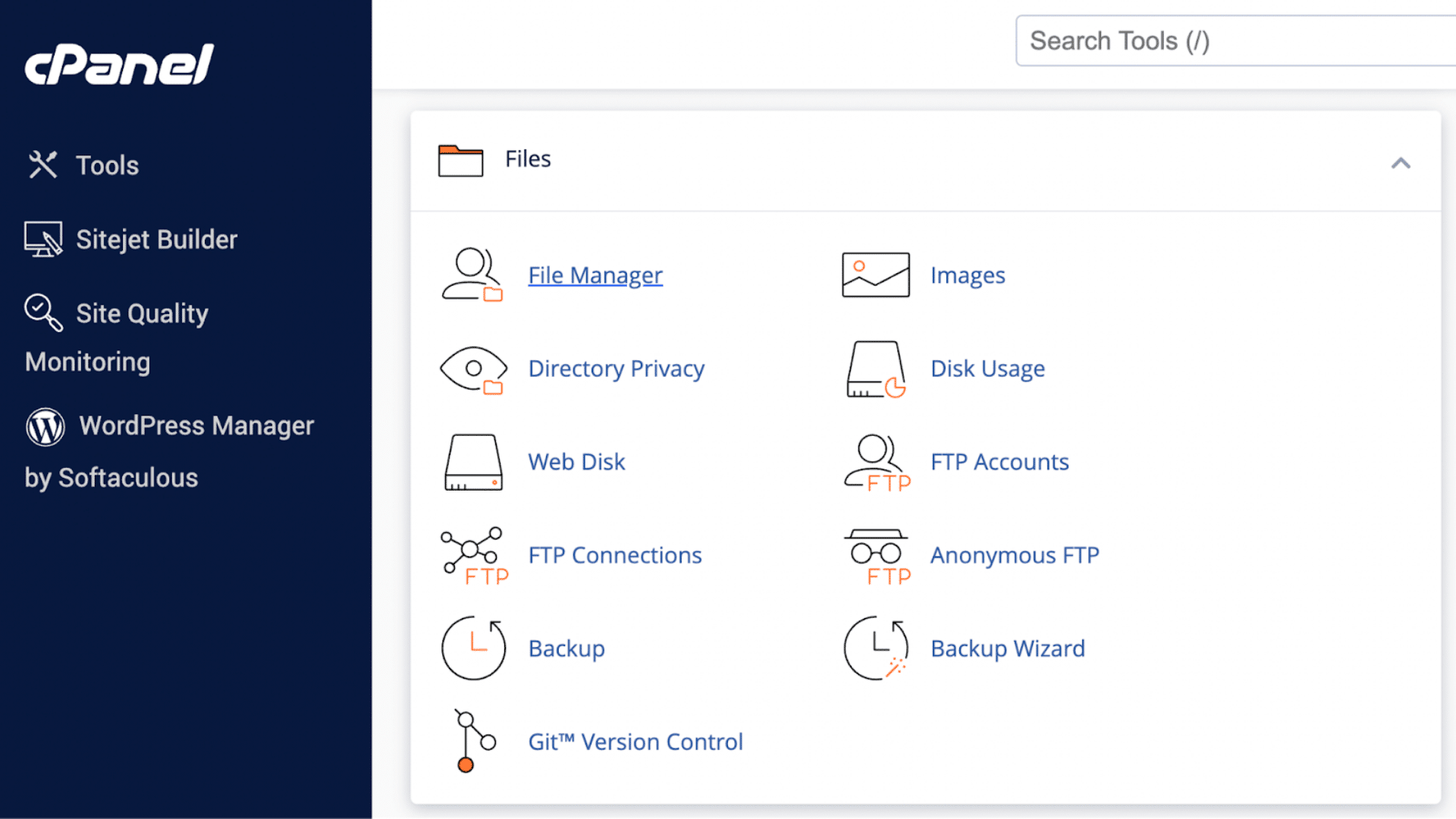Select the Anonymous FTP glasses icon
The width and height of the screenshot is (1456, 819).
pyautogui.click(x=874, y=555)
